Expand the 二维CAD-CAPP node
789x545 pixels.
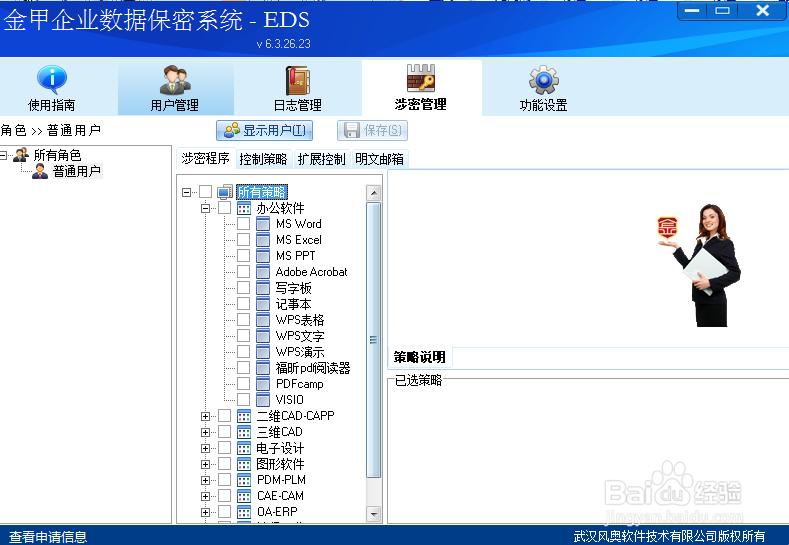(x=205, y=416)
